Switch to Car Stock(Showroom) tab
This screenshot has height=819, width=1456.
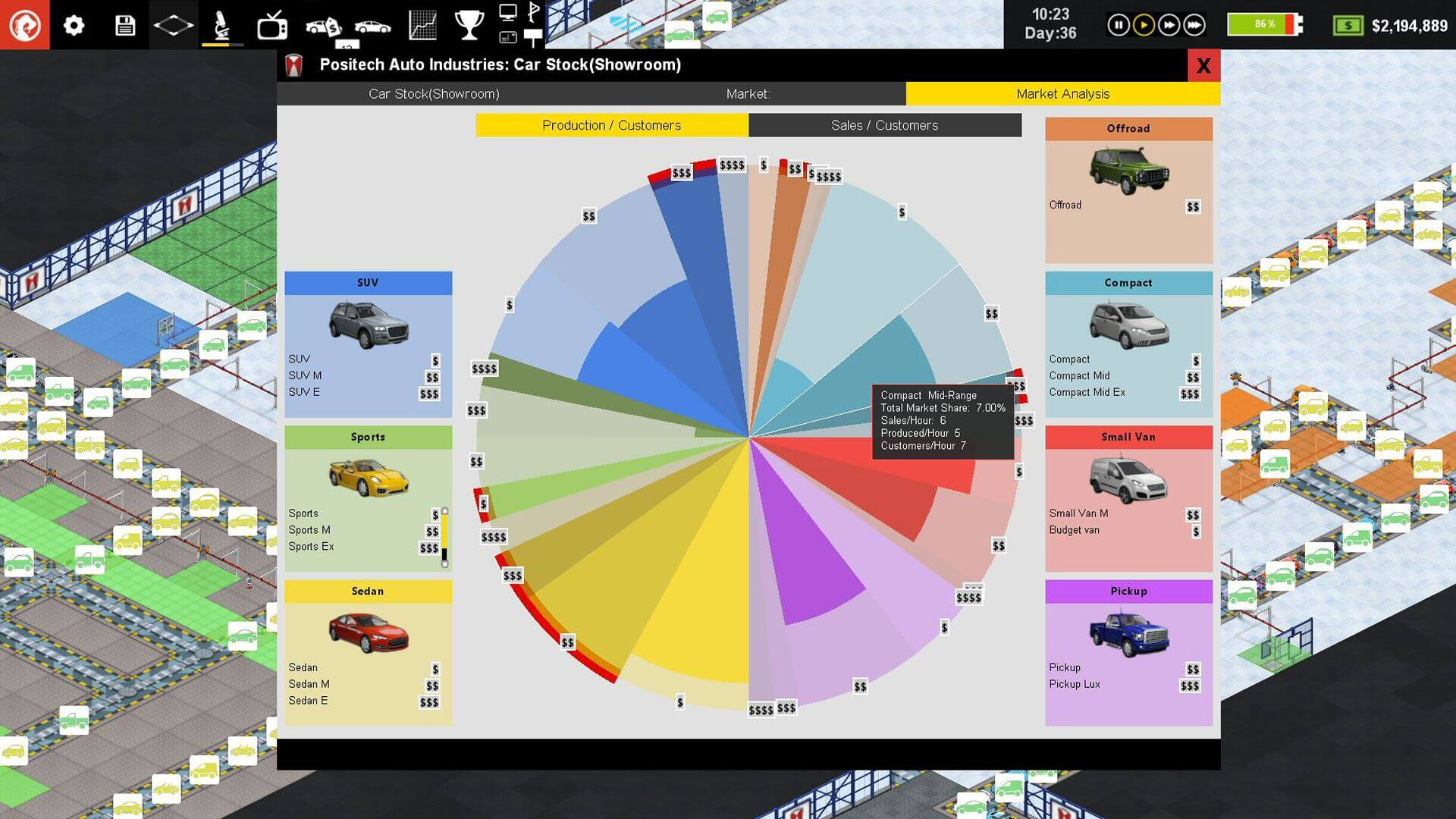click(434, 93)
